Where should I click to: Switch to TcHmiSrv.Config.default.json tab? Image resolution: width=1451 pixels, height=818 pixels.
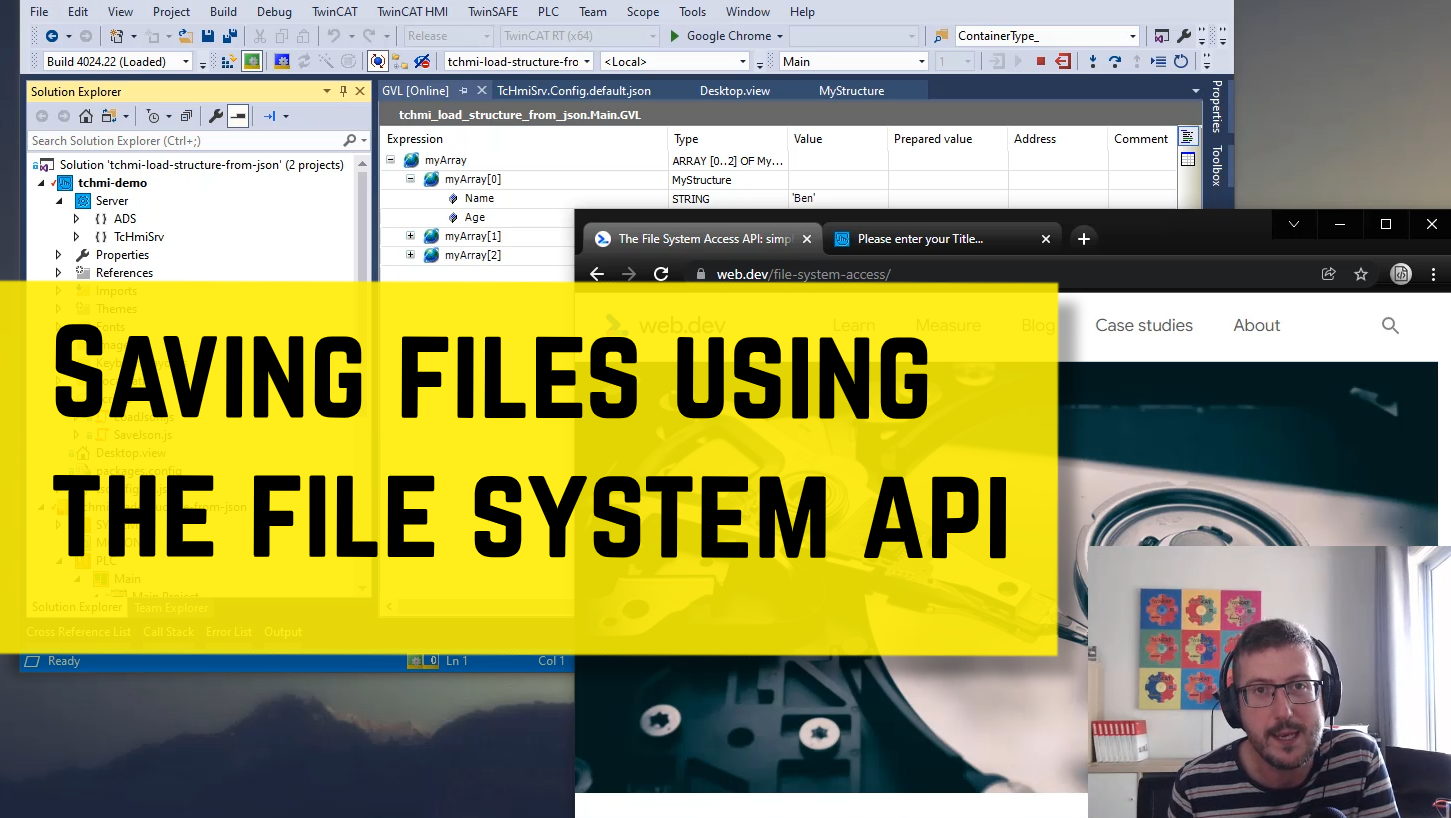[x=574, y=91]
